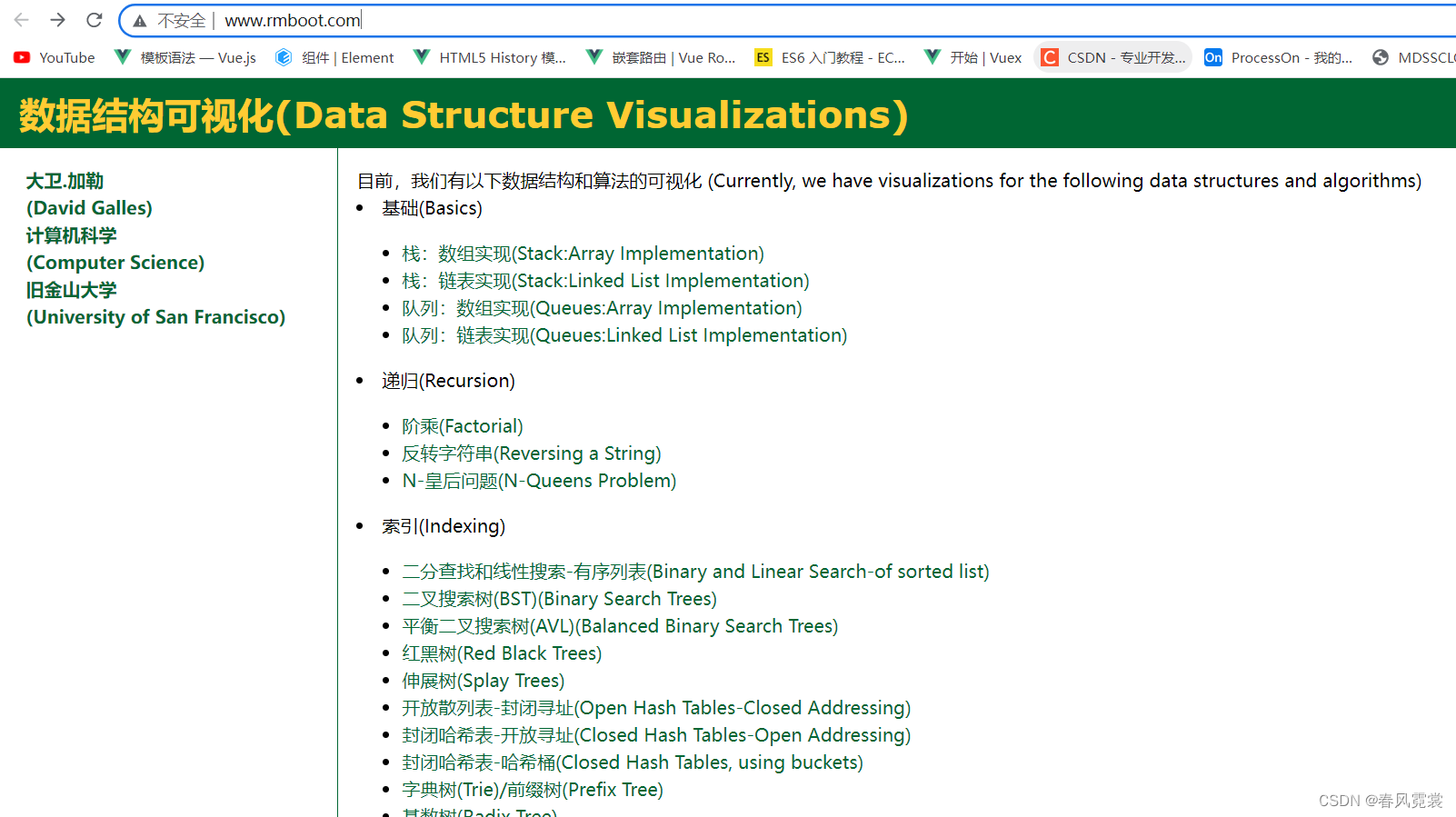Open Queues Array Implementation link

(603, 308)
